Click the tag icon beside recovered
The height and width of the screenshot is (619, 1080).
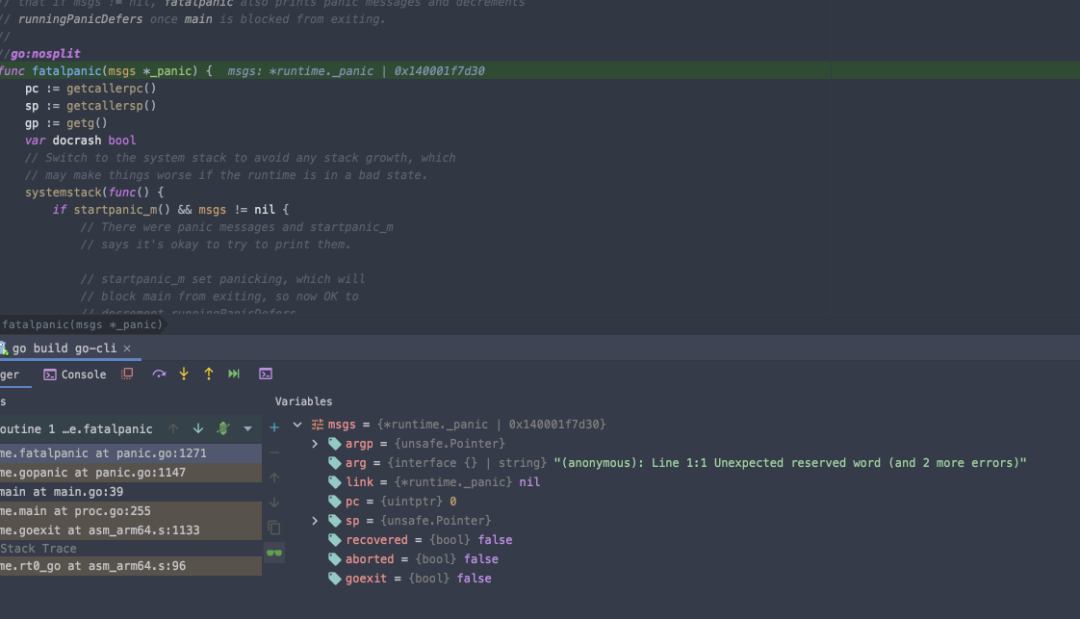(x=335, y=541)
